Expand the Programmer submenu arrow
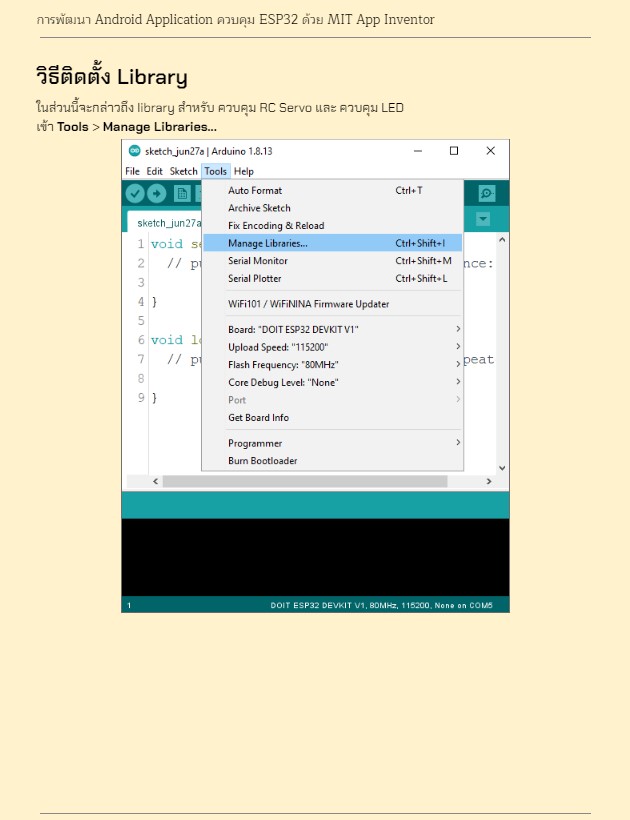This screenshot has height=820, width=630. [x=458, y=442]
